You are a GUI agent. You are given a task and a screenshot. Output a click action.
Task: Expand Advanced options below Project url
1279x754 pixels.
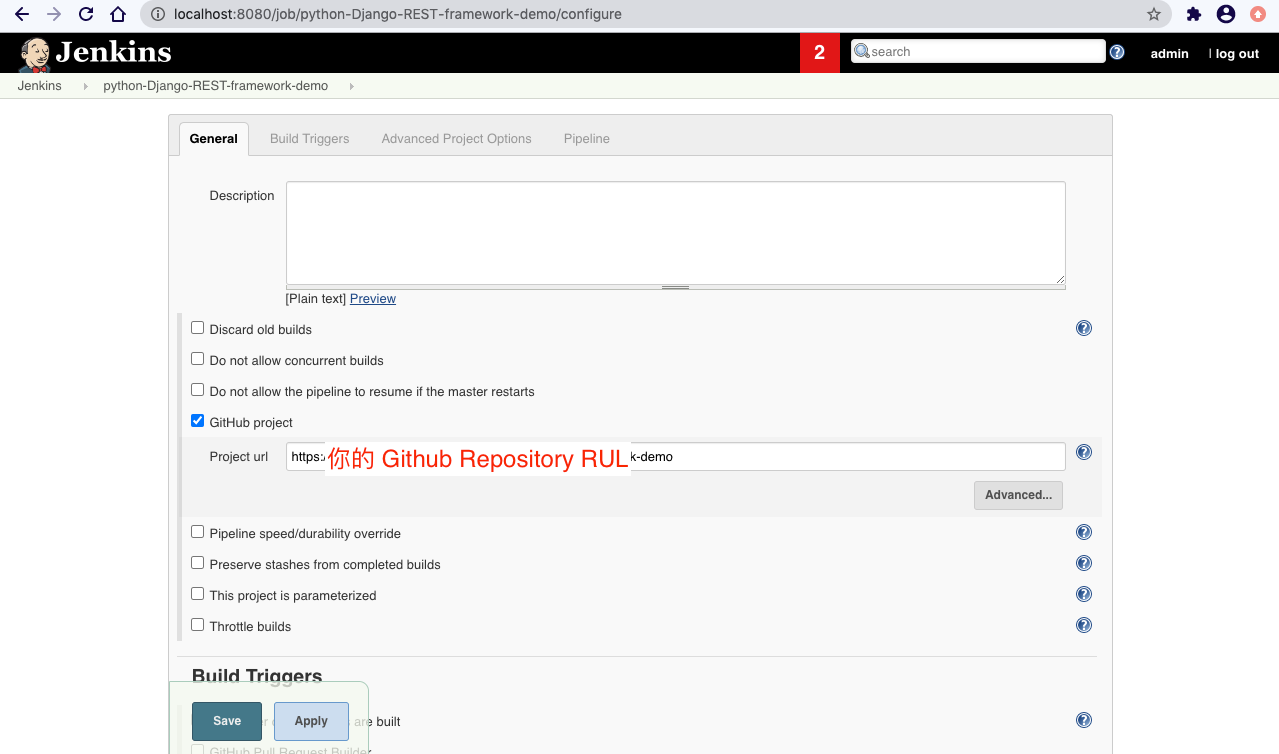point(1018,495)
